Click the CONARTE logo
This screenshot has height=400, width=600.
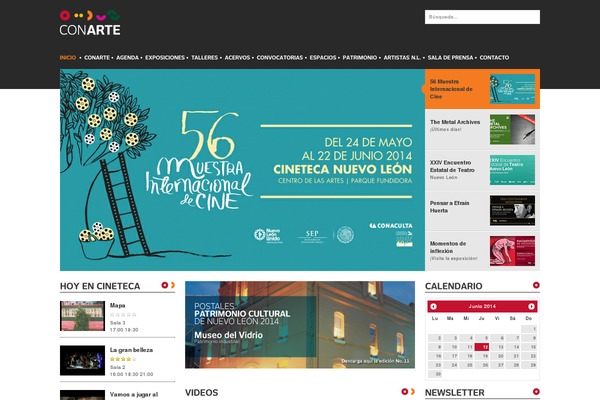(90, 23)
